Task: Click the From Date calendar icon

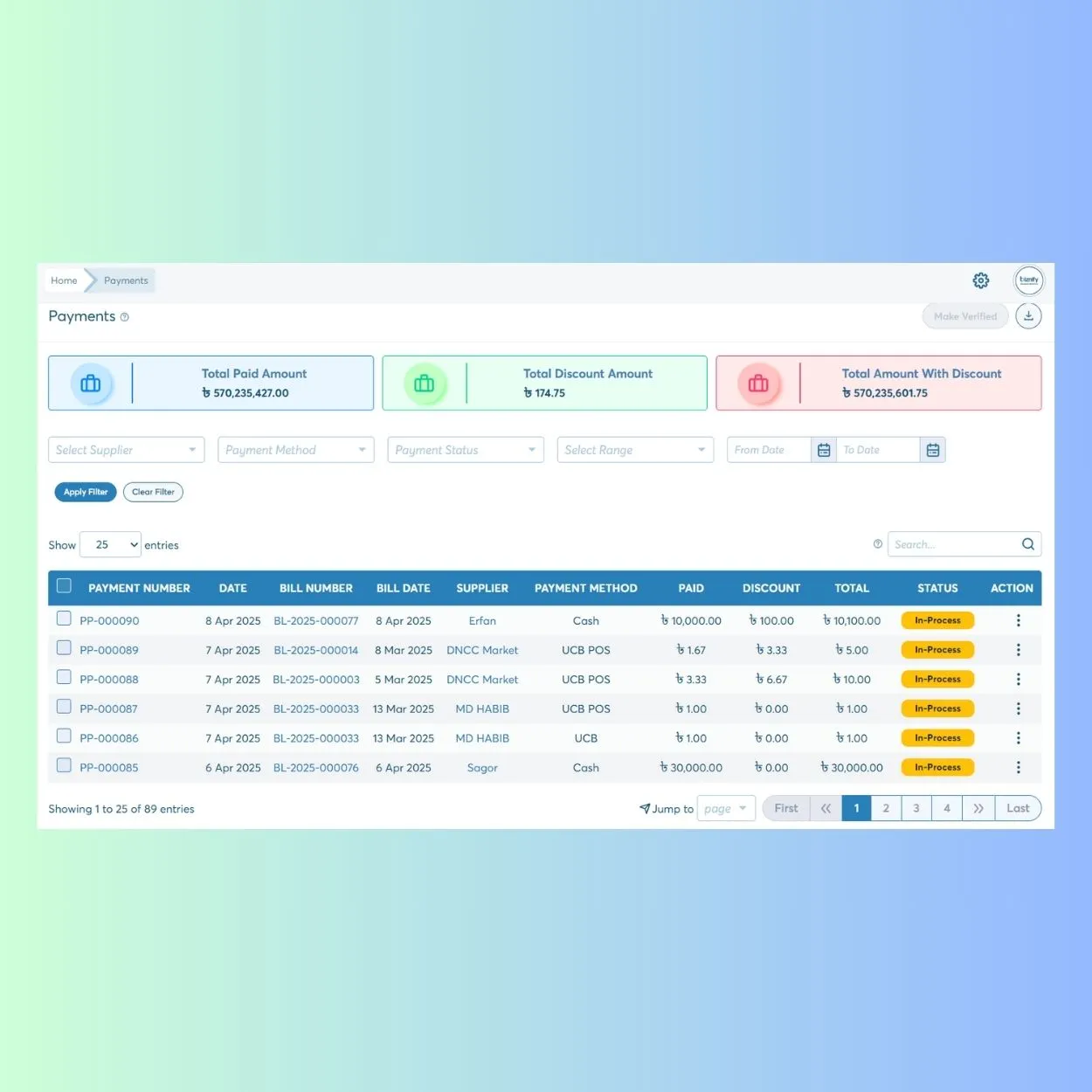Action: click(823, 449)
